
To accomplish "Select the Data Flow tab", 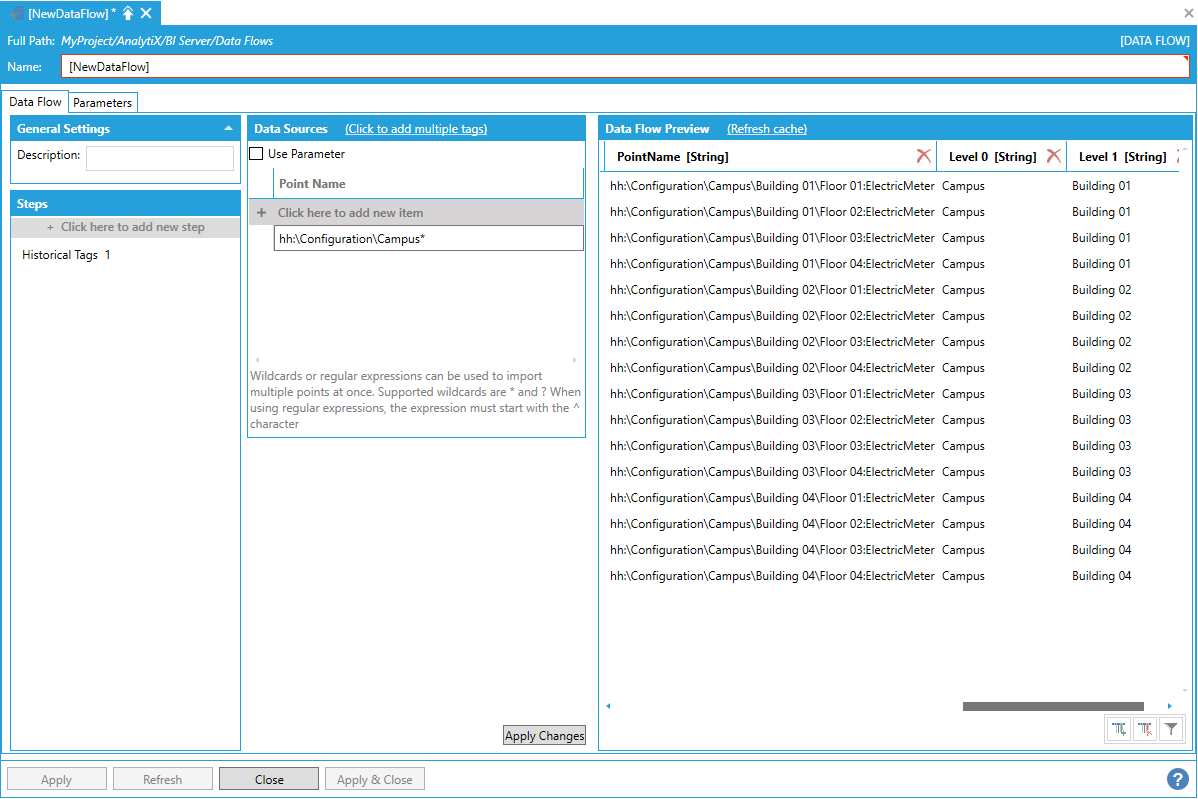I will (36, 102).
